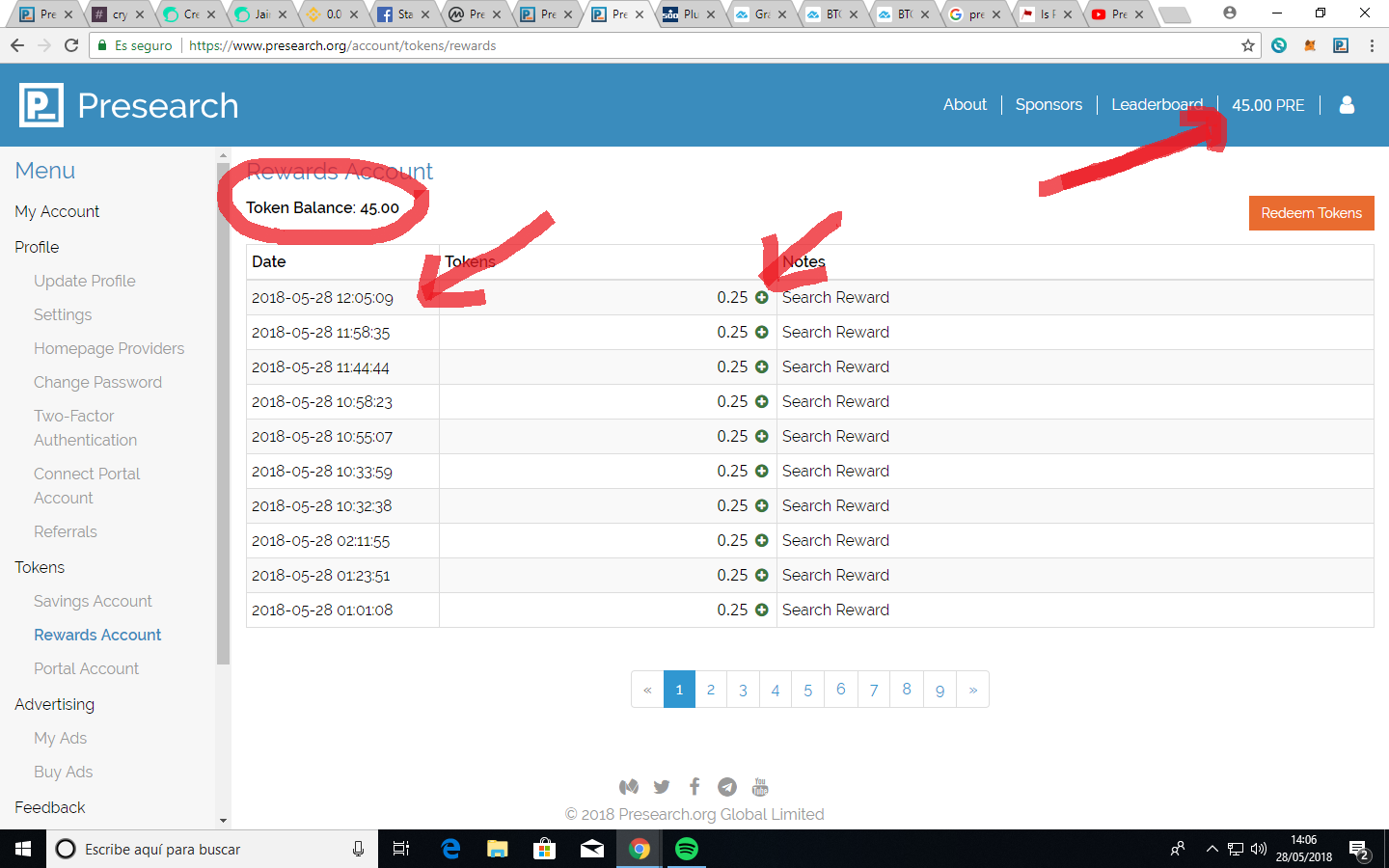The image size is (1389, 868).
Task: Open the user profile icon in header
Action: (1348, 104)
